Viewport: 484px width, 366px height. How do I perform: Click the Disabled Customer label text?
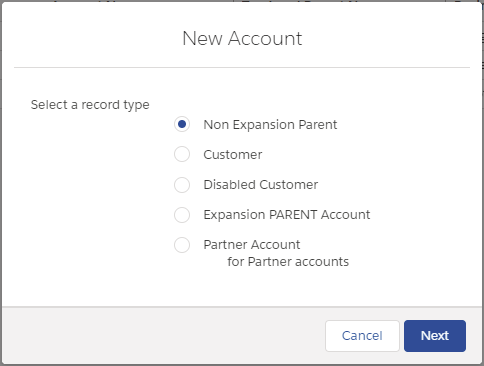pyautogui.click(x=261, y=185)
